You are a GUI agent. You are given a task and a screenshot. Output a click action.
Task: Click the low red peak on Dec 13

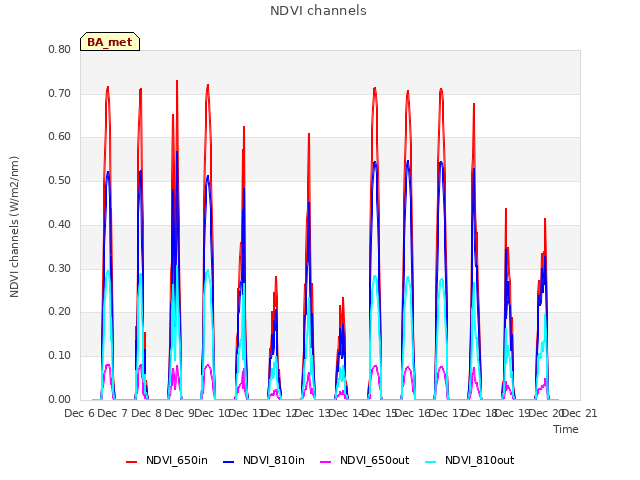click(x=343, y=298)
